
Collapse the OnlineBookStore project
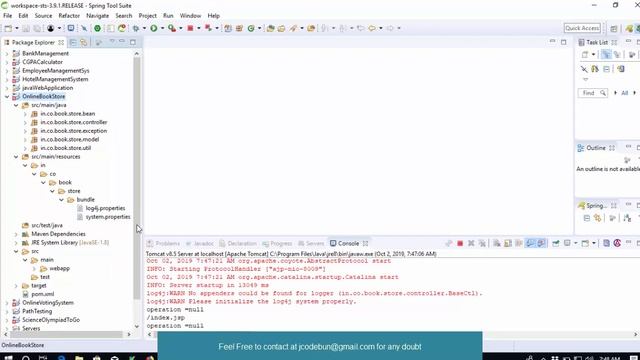tap(7, 96)
